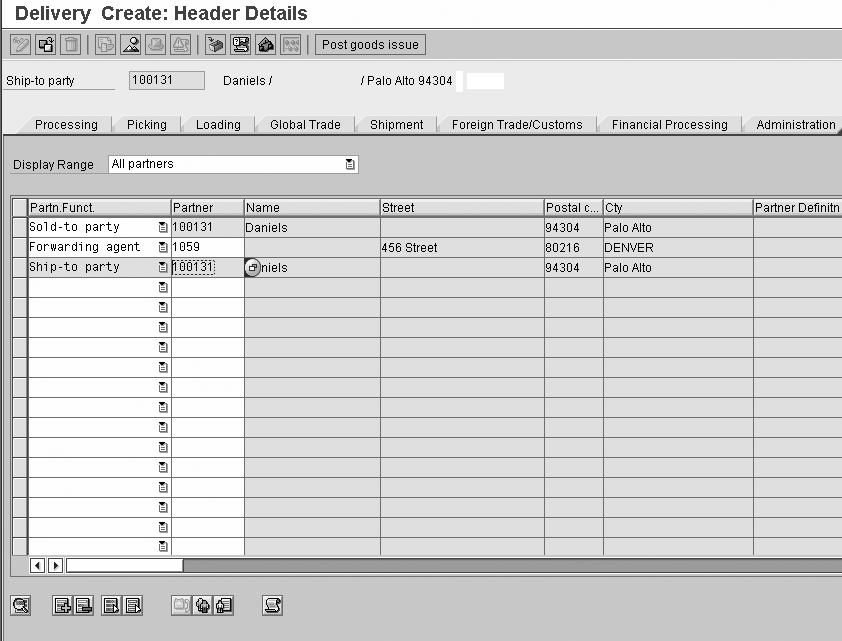This screenshot has width=842, height=641.
Task: Click the Partner Definitn column header
Action: (x=797, y=207)
